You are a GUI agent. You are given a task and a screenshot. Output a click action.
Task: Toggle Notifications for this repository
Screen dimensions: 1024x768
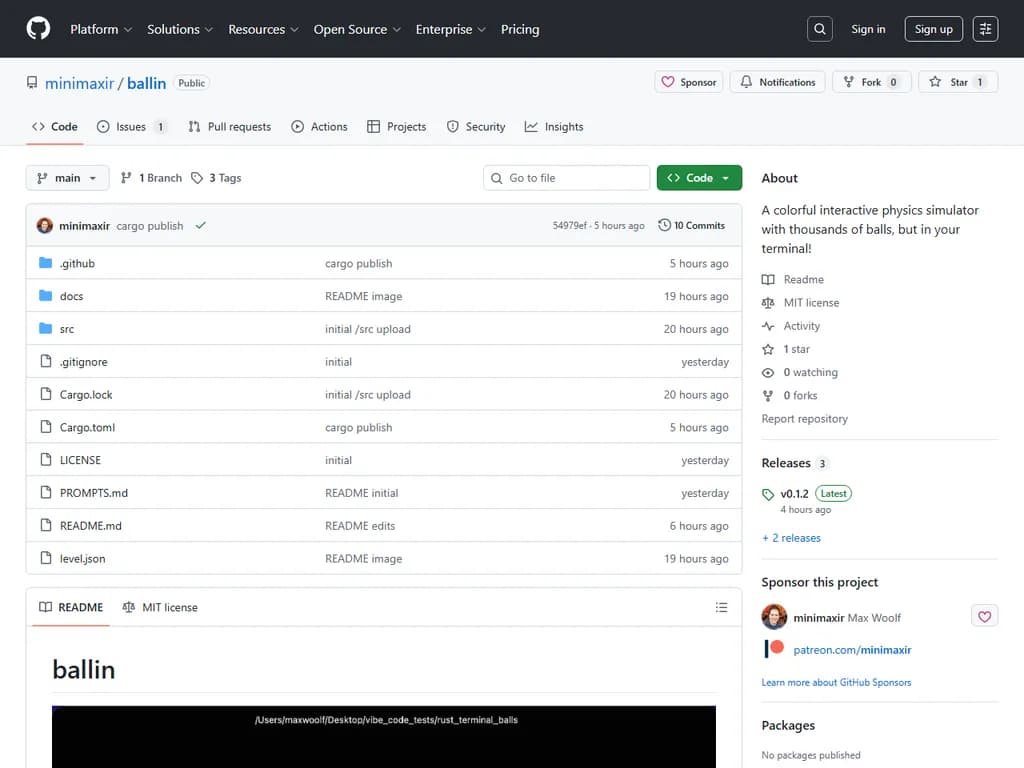coord(778,82)
